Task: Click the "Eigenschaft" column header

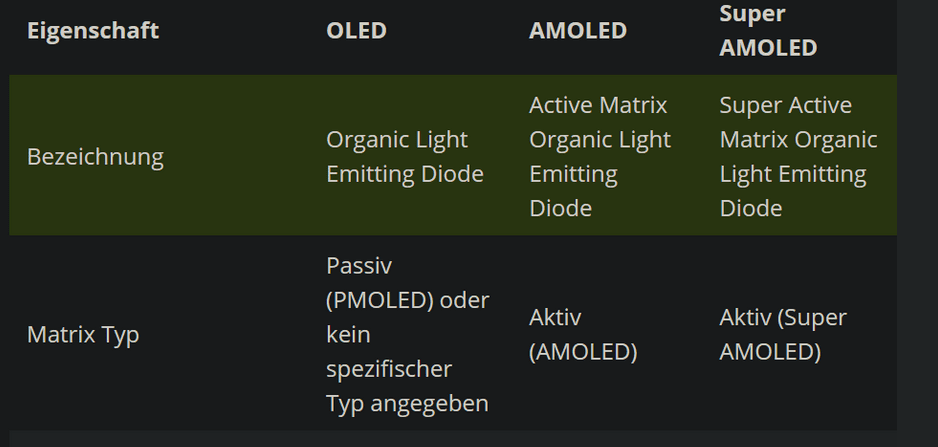Action: (x=93, y=31)
